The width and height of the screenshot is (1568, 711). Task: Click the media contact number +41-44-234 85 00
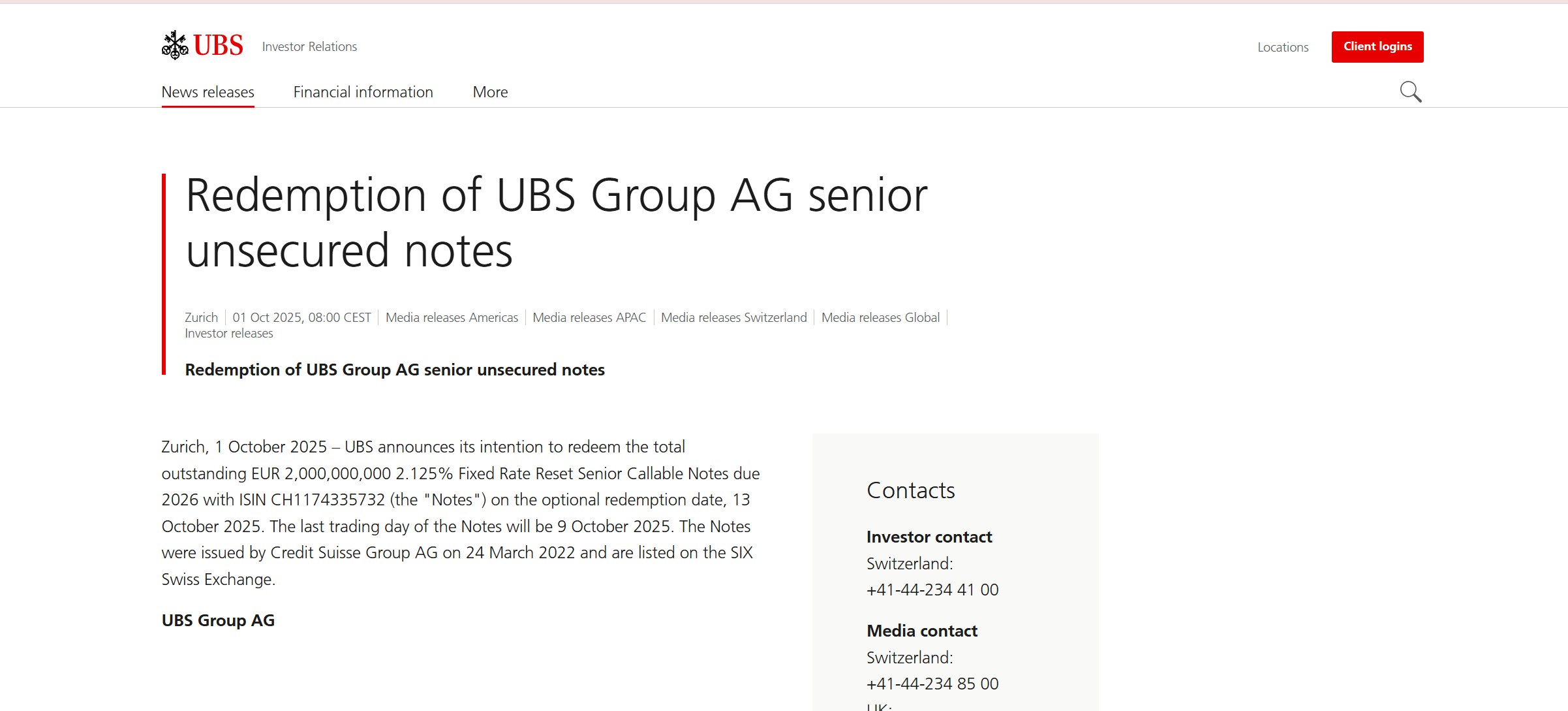click(x=932, y=684)
